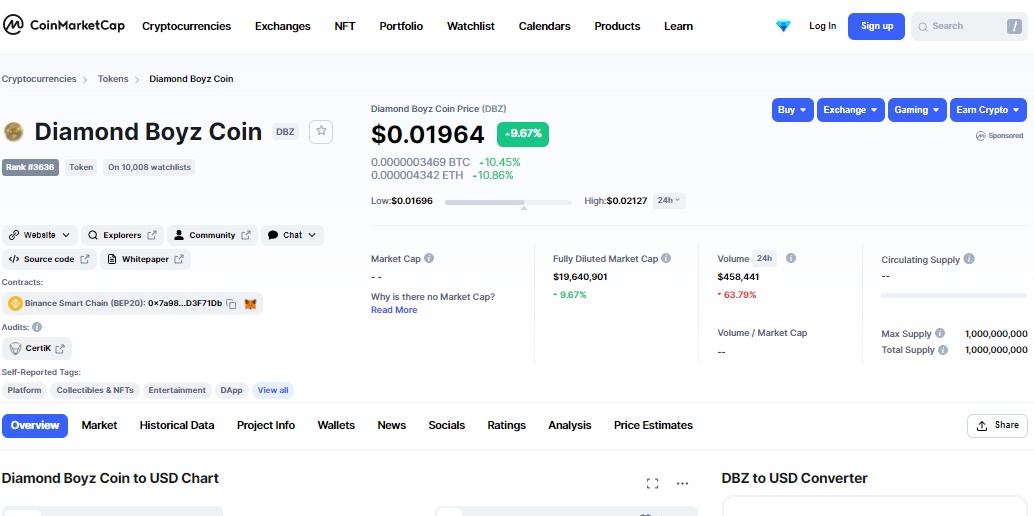The image size is (1034, 516).
Task: Click the Log In button
Action: [822, 26]
